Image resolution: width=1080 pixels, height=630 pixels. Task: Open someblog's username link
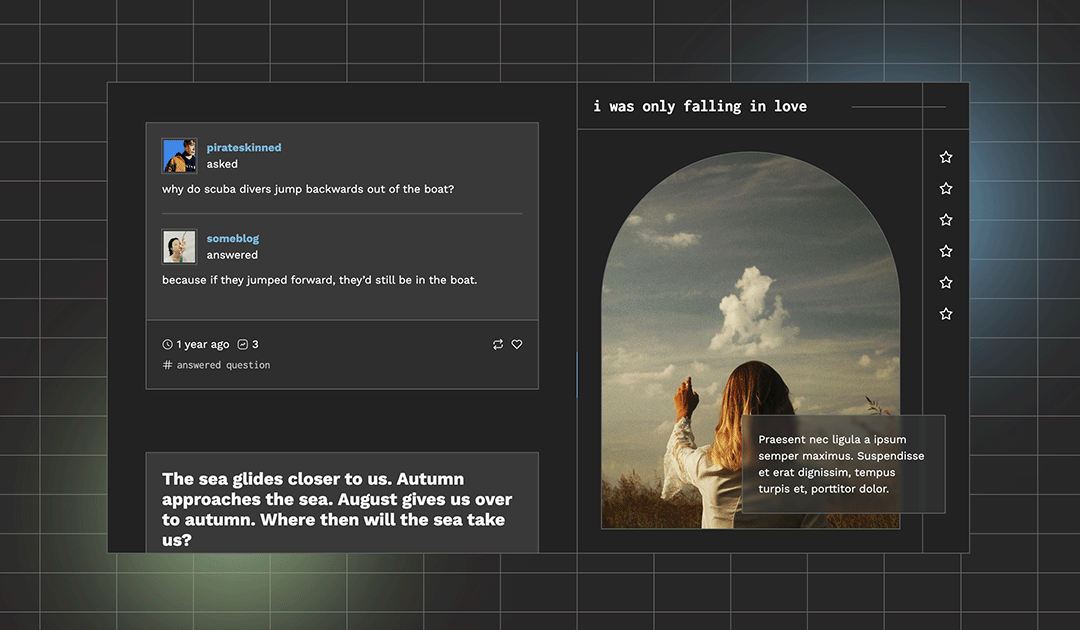233,238
